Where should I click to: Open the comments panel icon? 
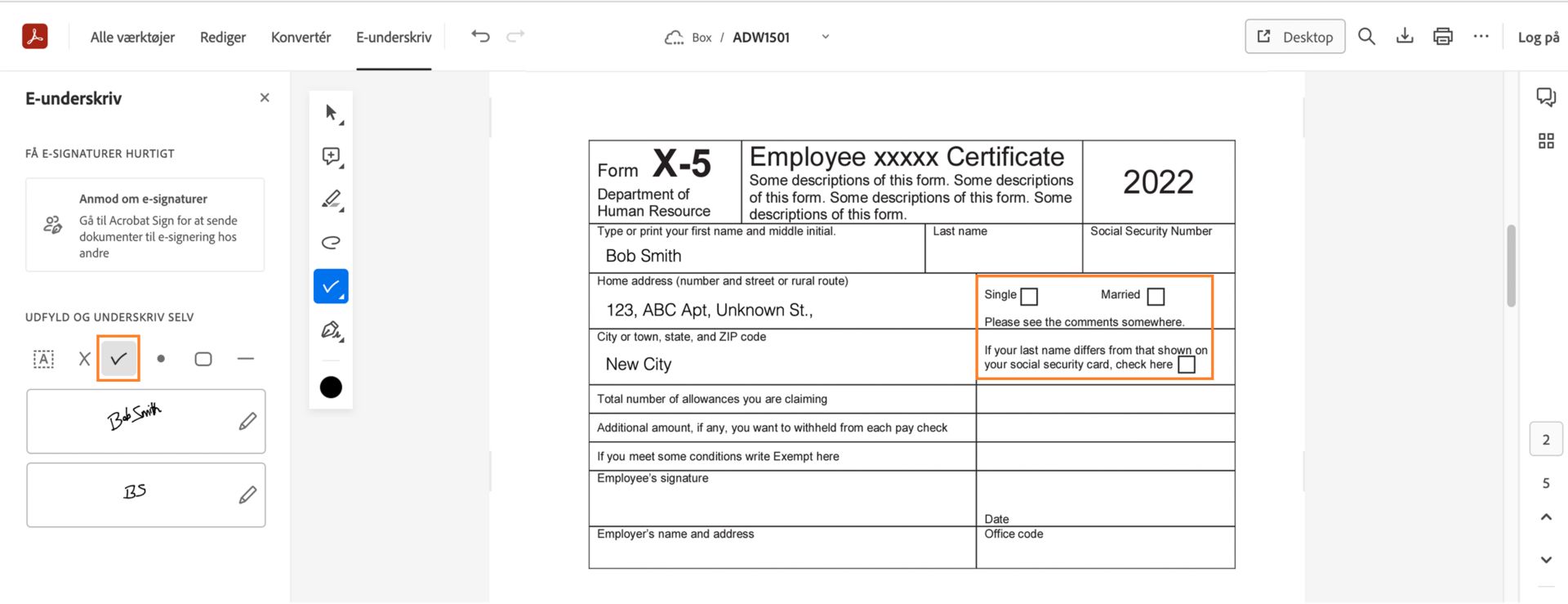pos(1546,97)
